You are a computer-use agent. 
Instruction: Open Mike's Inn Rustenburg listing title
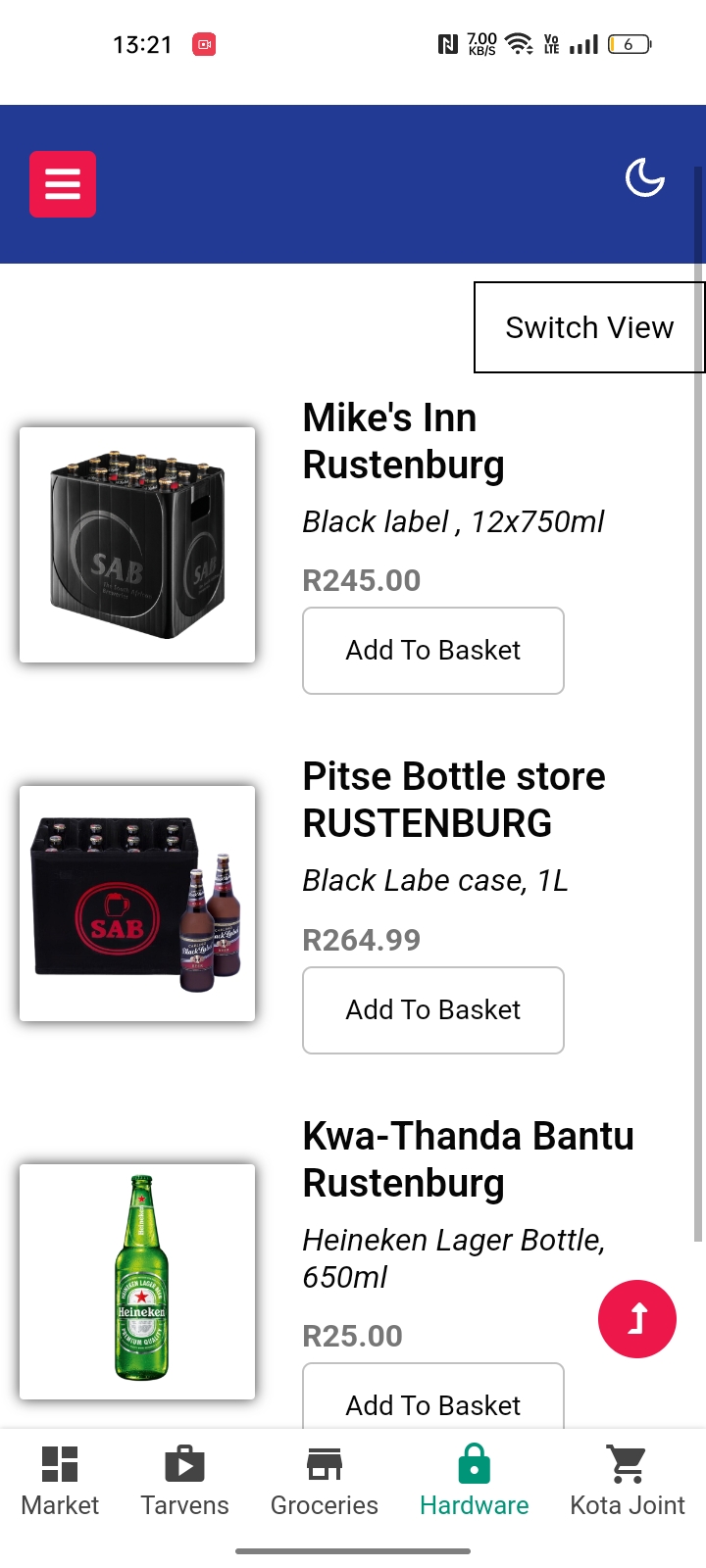coord(403,441)
